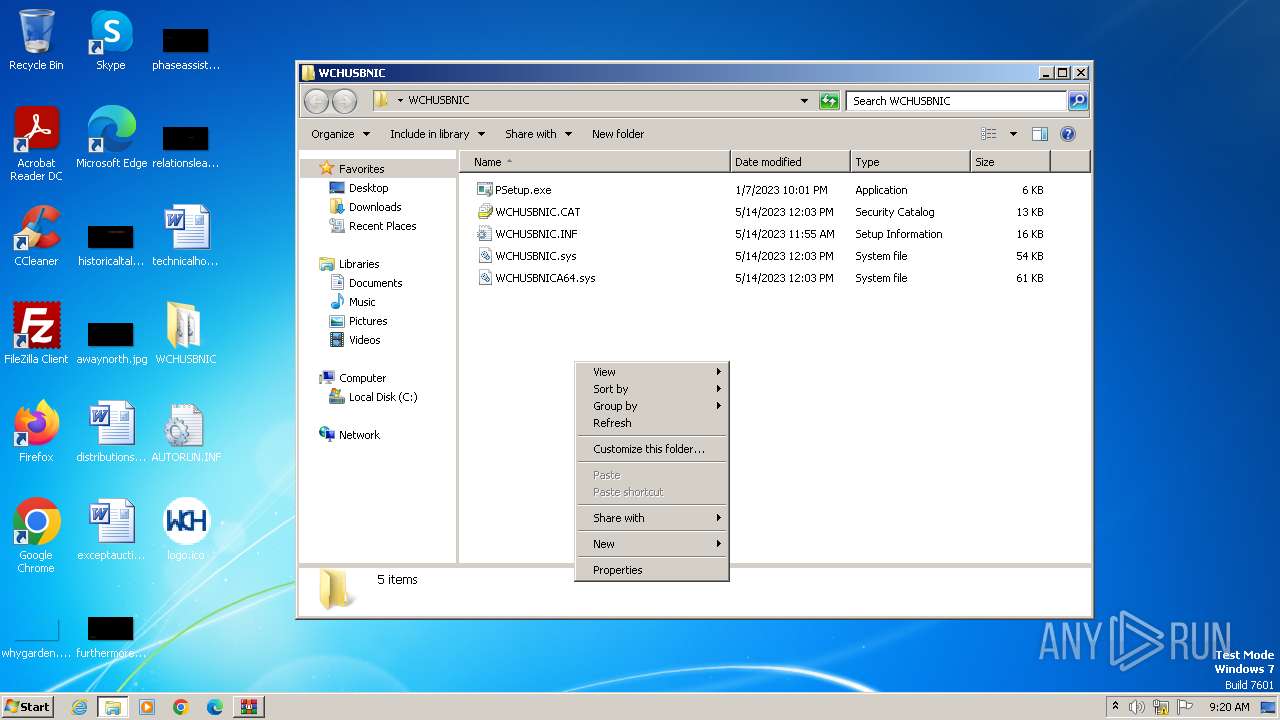Sort files by the Name column
The width and height of the screenshot is (1280, 720).
tap(595, 162)
